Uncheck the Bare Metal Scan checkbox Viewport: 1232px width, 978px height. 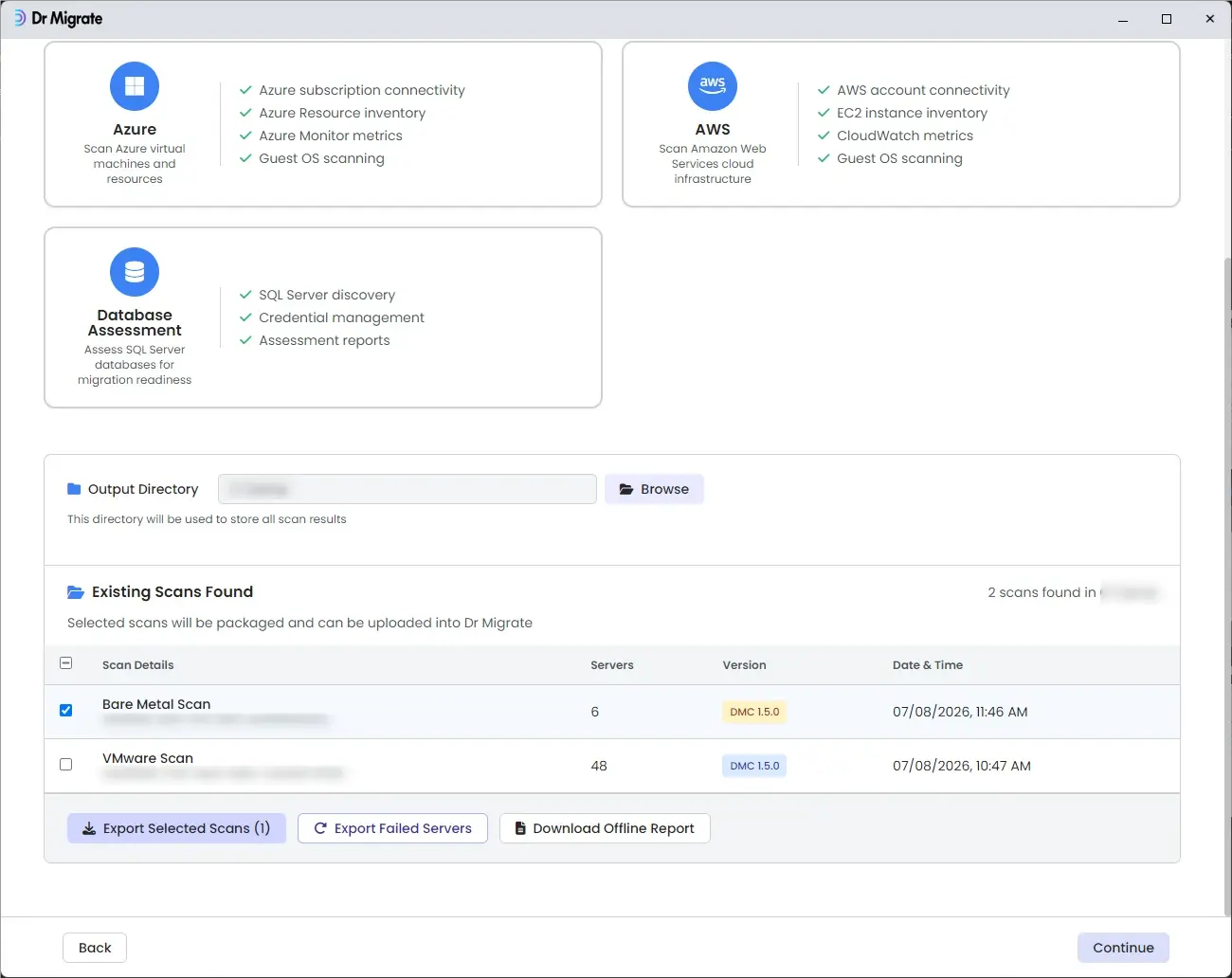(66, 710)
